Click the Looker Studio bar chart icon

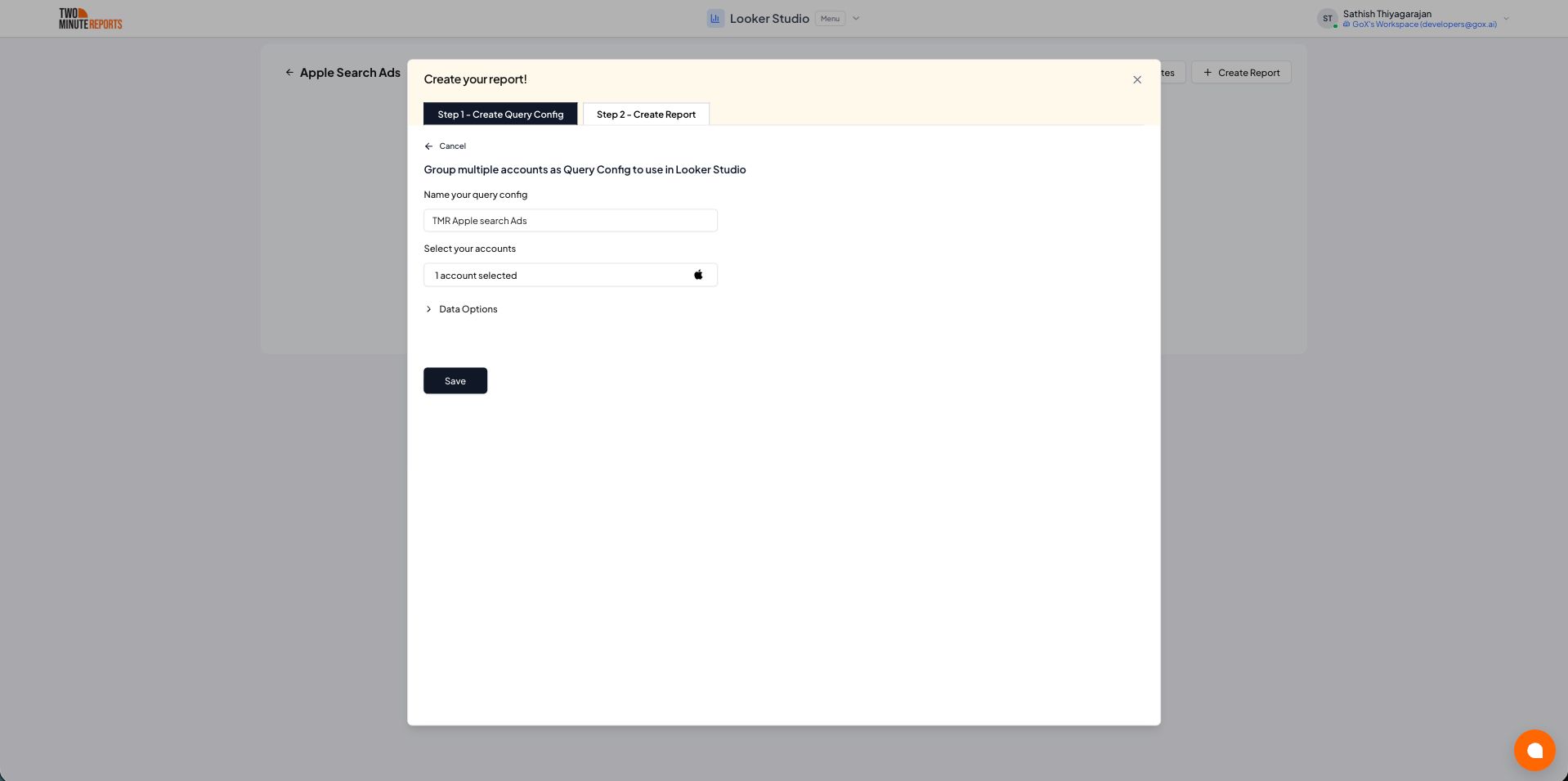coord(715,18)
